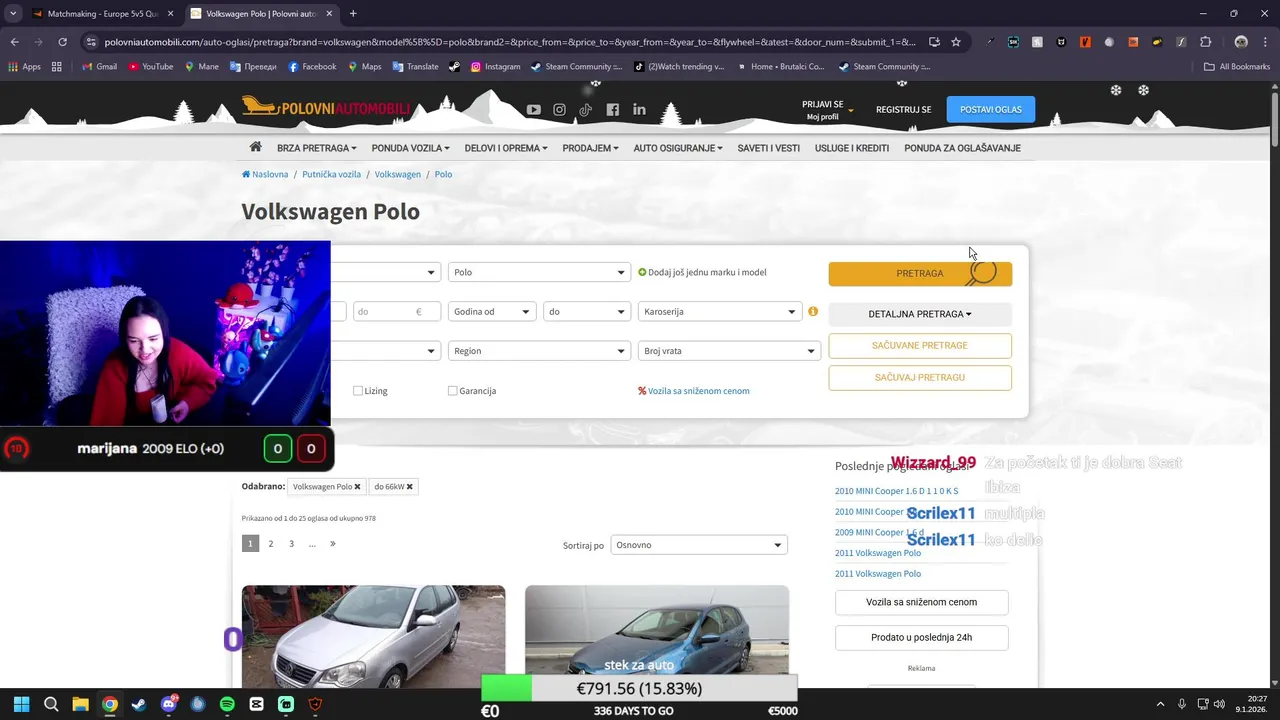Click the Polovni Automobili logo
Image resolution: width=1280 pixels, height=720 pixels.
pos(326,107)
